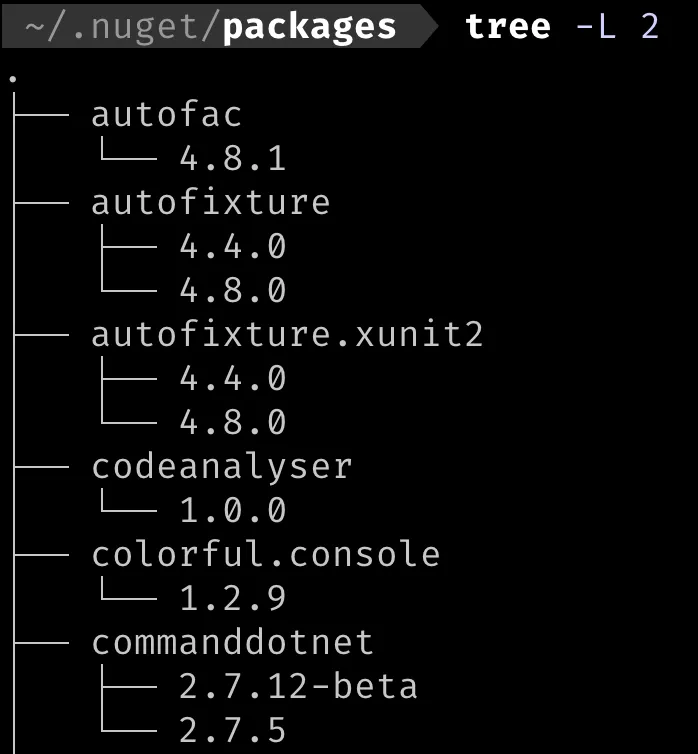Click the 2.7.12-beta version line

point(298,686)
